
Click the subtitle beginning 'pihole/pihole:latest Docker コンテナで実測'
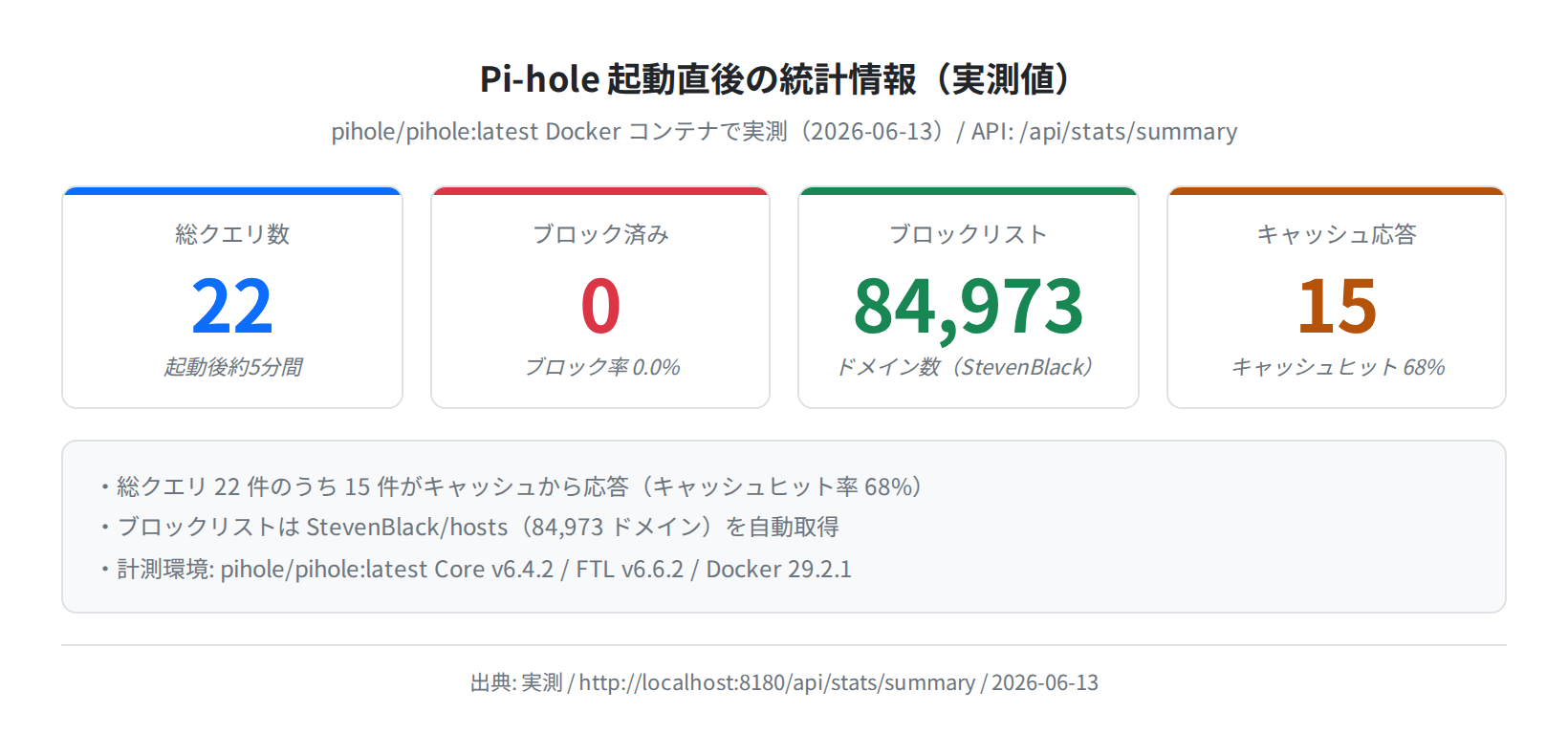click(784, 131)
